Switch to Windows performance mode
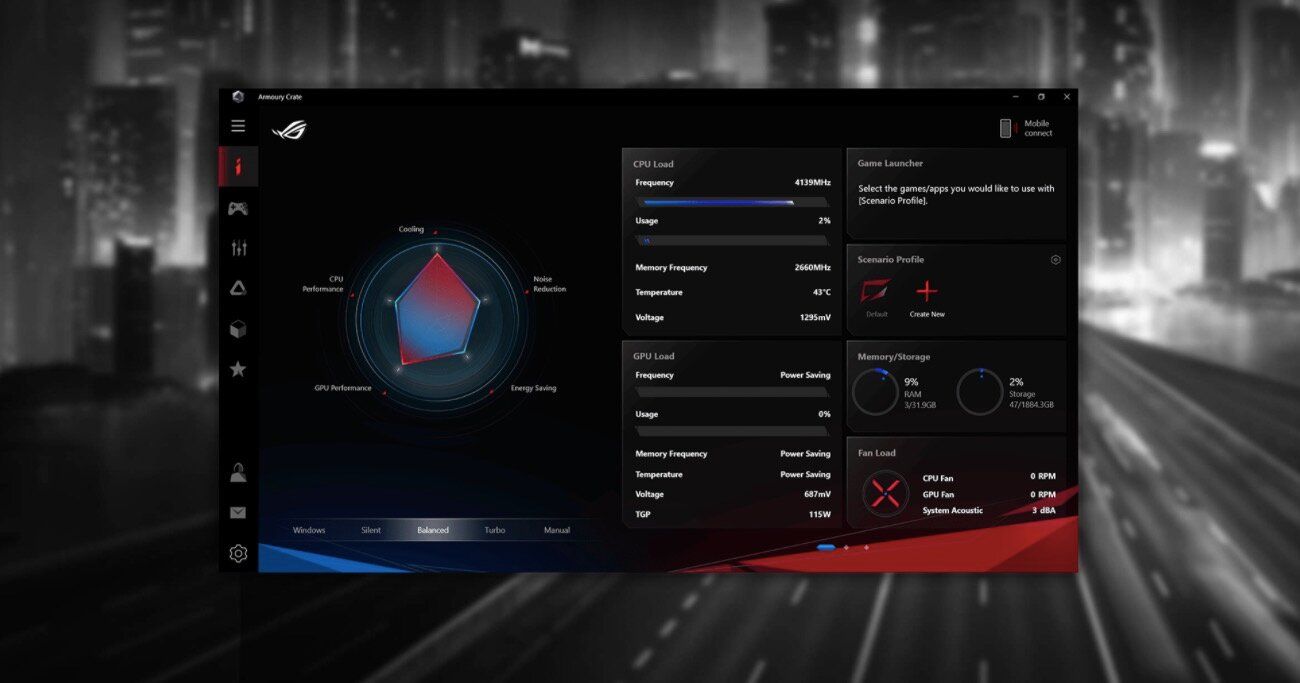 tap(309, 530)
